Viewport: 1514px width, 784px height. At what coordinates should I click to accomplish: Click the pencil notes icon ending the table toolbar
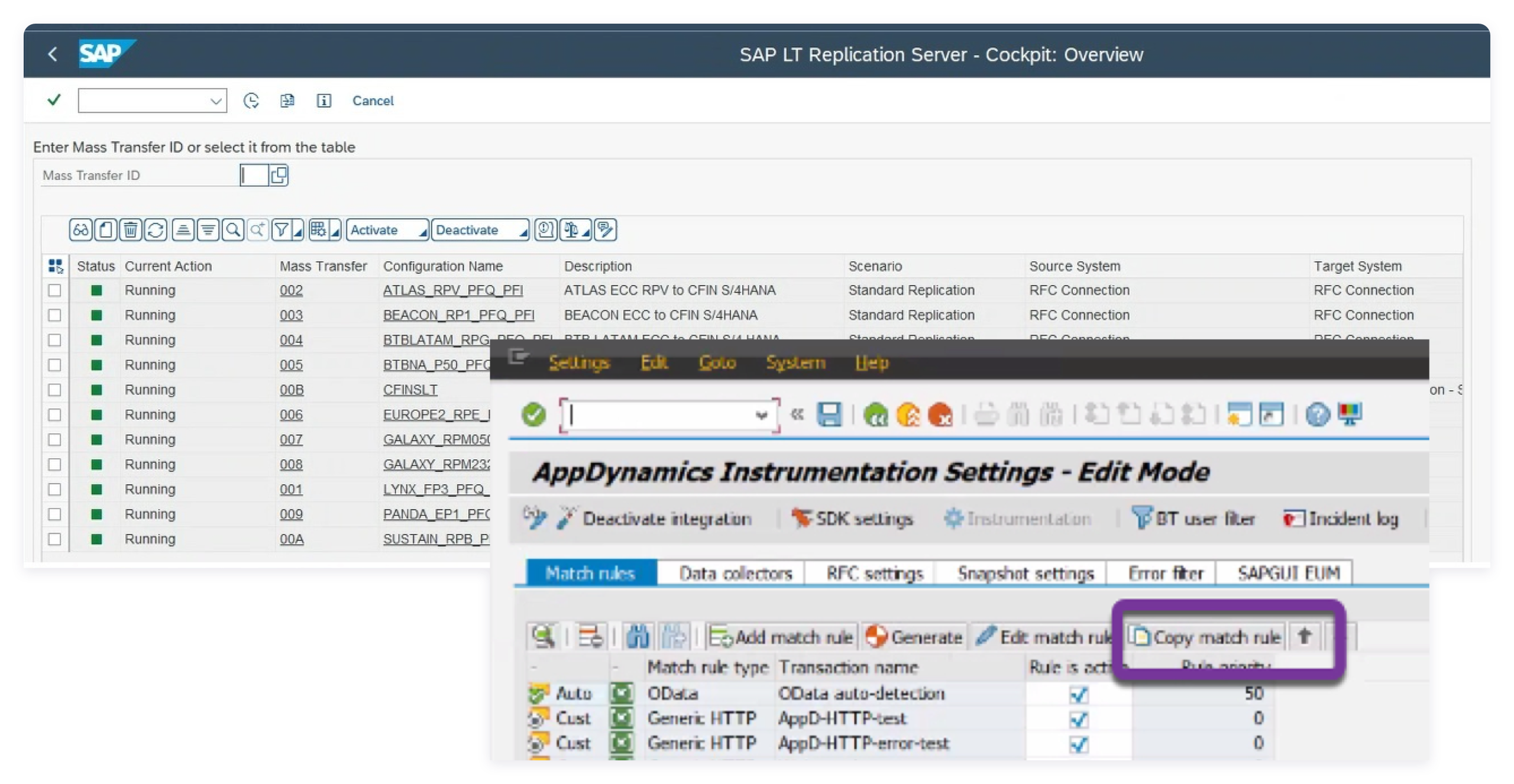605,229
